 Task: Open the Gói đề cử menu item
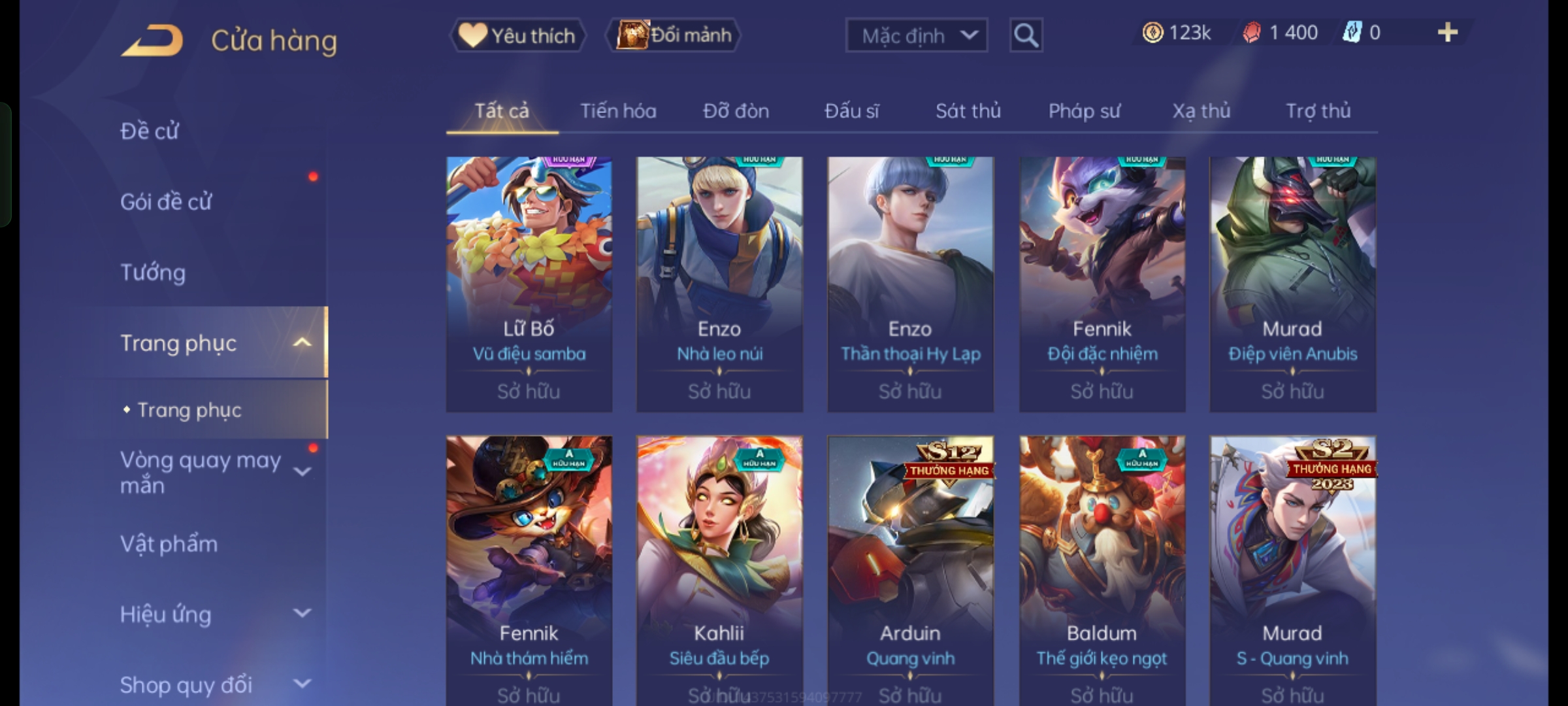tap(166, 202)
